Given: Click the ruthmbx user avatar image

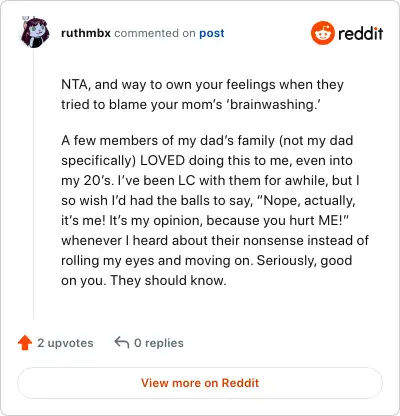Looking at the screenshot, I should click(x=35, y=32).
